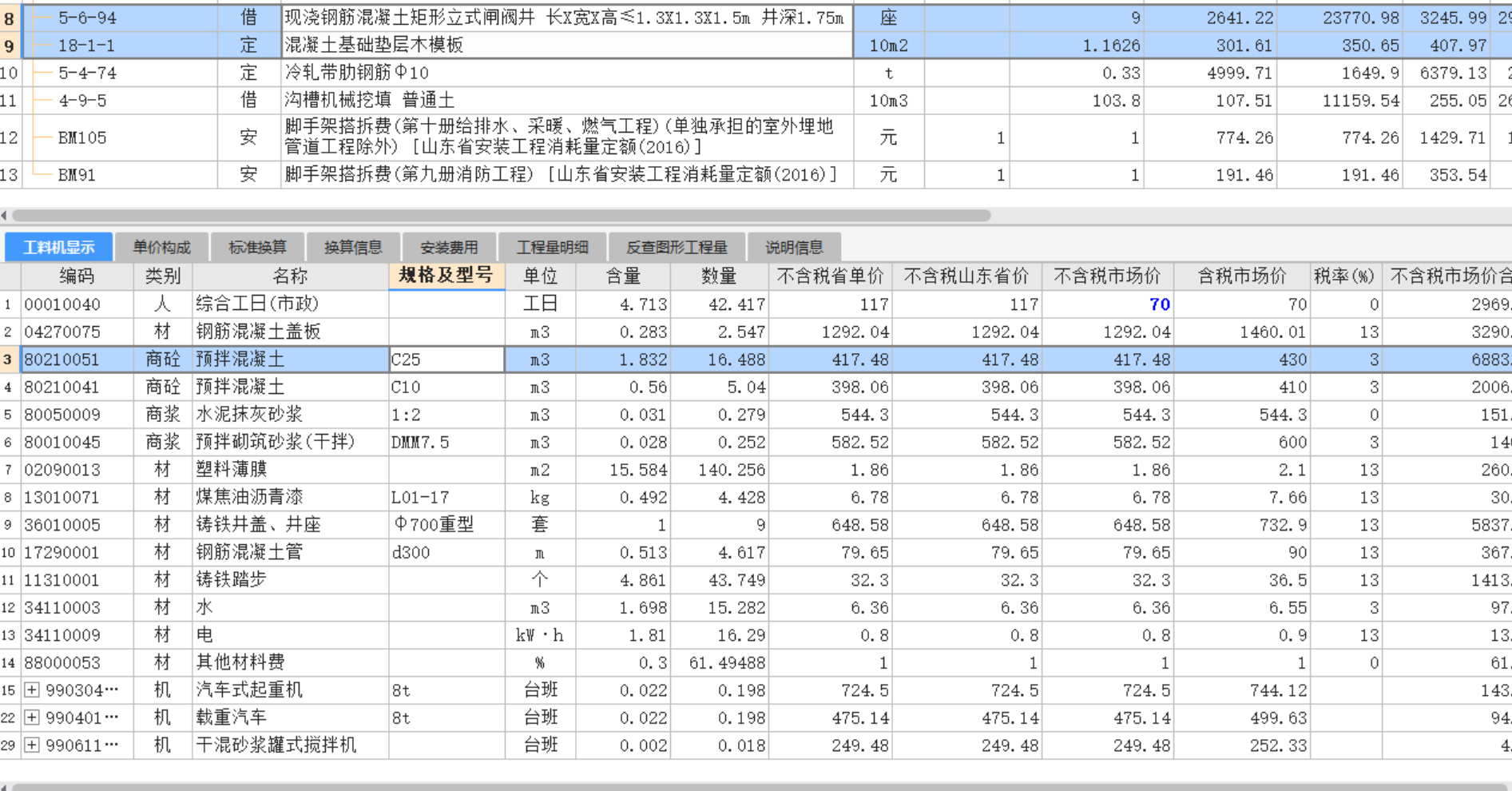Viewport: 1512px width, 791px height.
Task: Click the 名称 column header
Action: [x=290, y=276]
